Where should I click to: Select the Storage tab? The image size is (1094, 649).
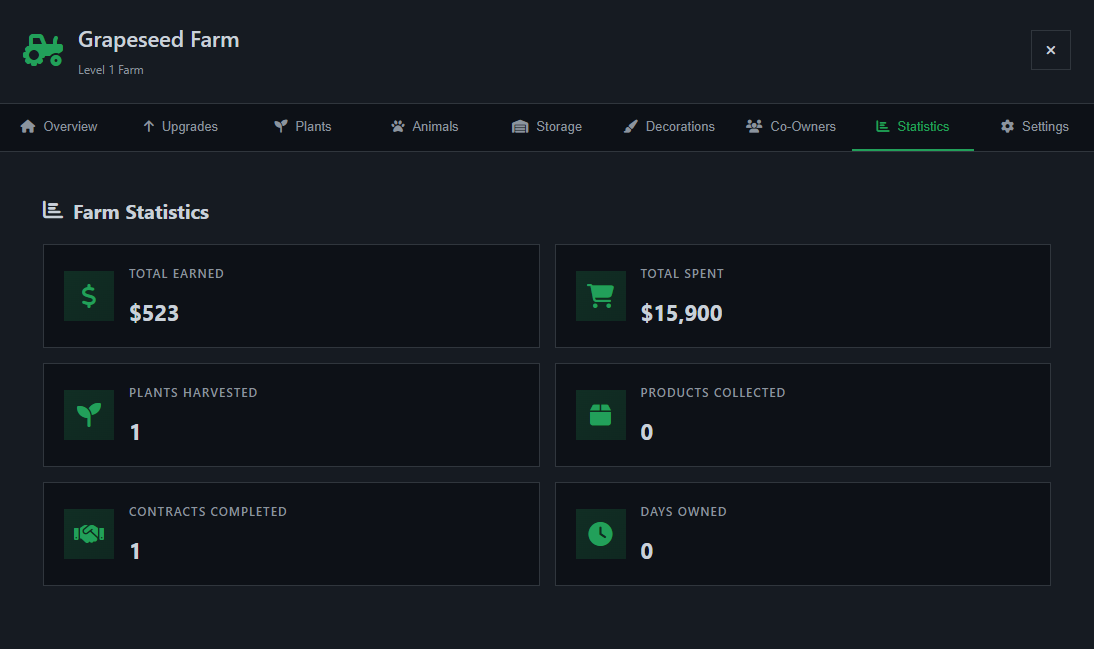click(x=547, y=127)
